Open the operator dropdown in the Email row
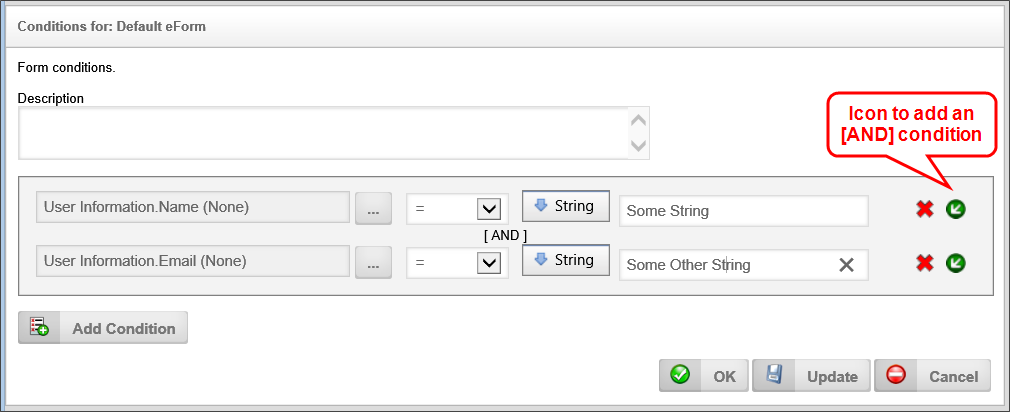 pos(488,263)
